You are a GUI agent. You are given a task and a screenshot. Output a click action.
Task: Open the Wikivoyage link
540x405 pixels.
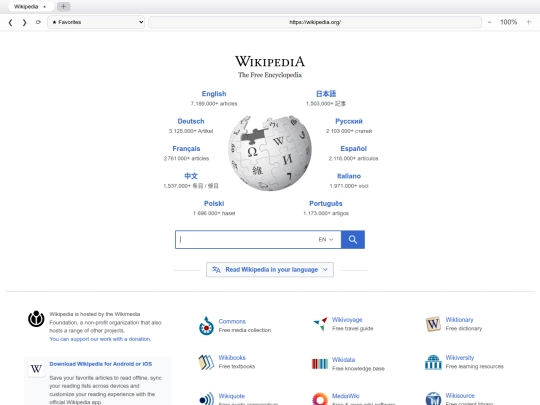(347, 320)
